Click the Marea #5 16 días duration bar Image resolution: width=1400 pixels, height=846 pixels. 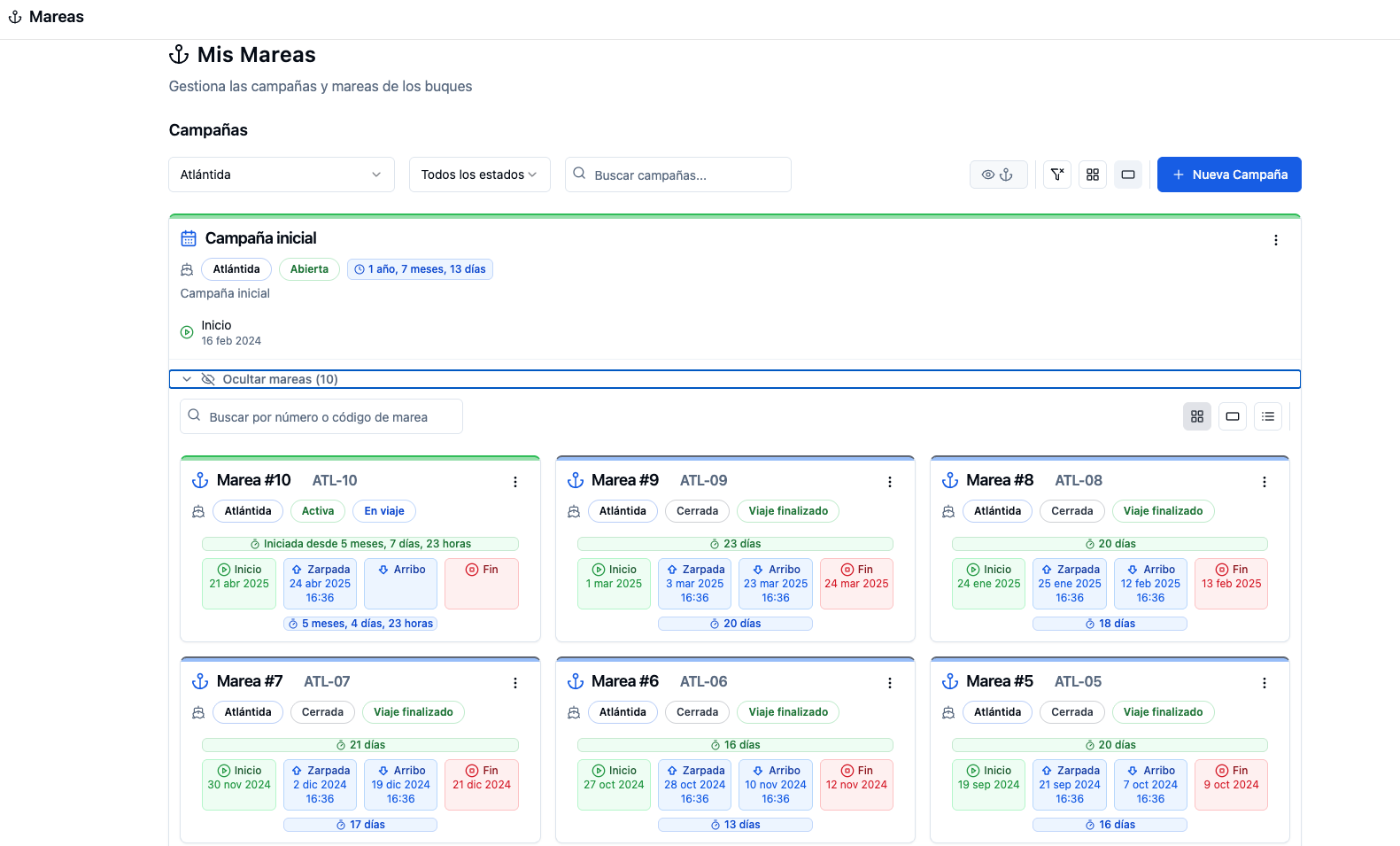pos(1109,825)
